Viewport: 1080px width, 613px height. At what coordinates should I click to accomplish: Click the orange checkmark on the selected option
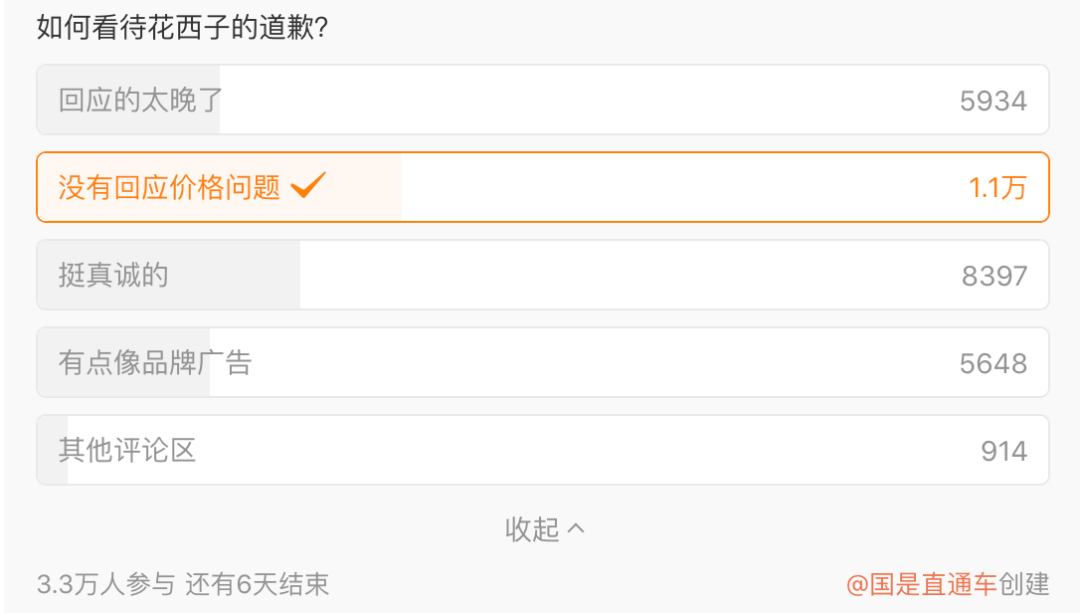[x=308, y=186]
